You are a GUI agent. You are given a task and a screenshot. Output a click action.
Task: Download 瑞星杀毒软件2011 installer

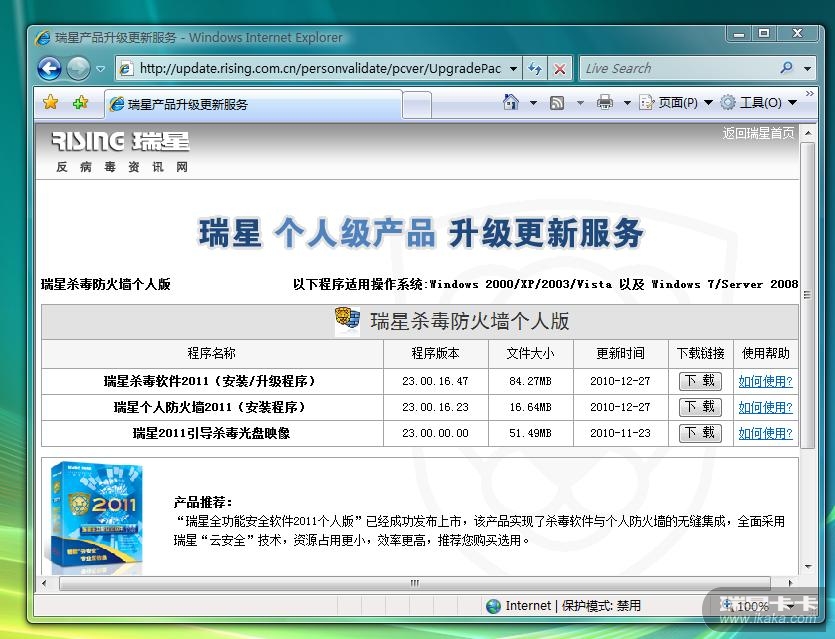pyautogui.click(x=700, y=381)
